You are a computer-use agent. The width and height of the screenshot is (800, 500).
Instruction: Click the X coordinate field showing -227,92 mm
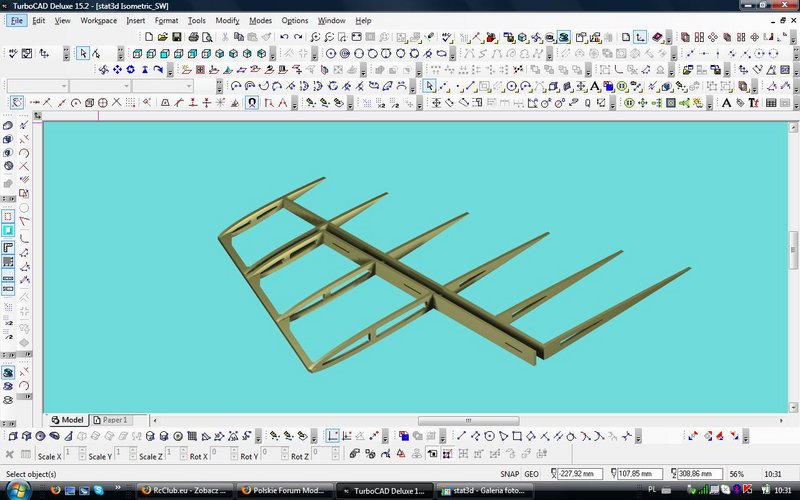point(580,474)
